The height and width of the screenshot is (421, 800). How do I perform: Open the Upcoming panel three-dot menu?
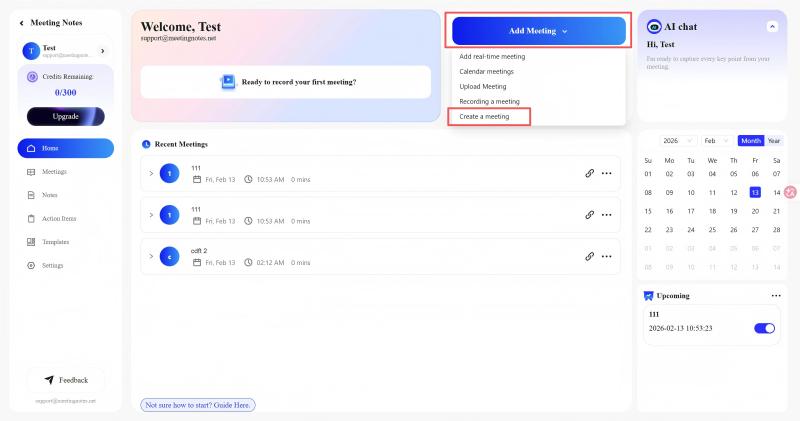coord(776,296)
